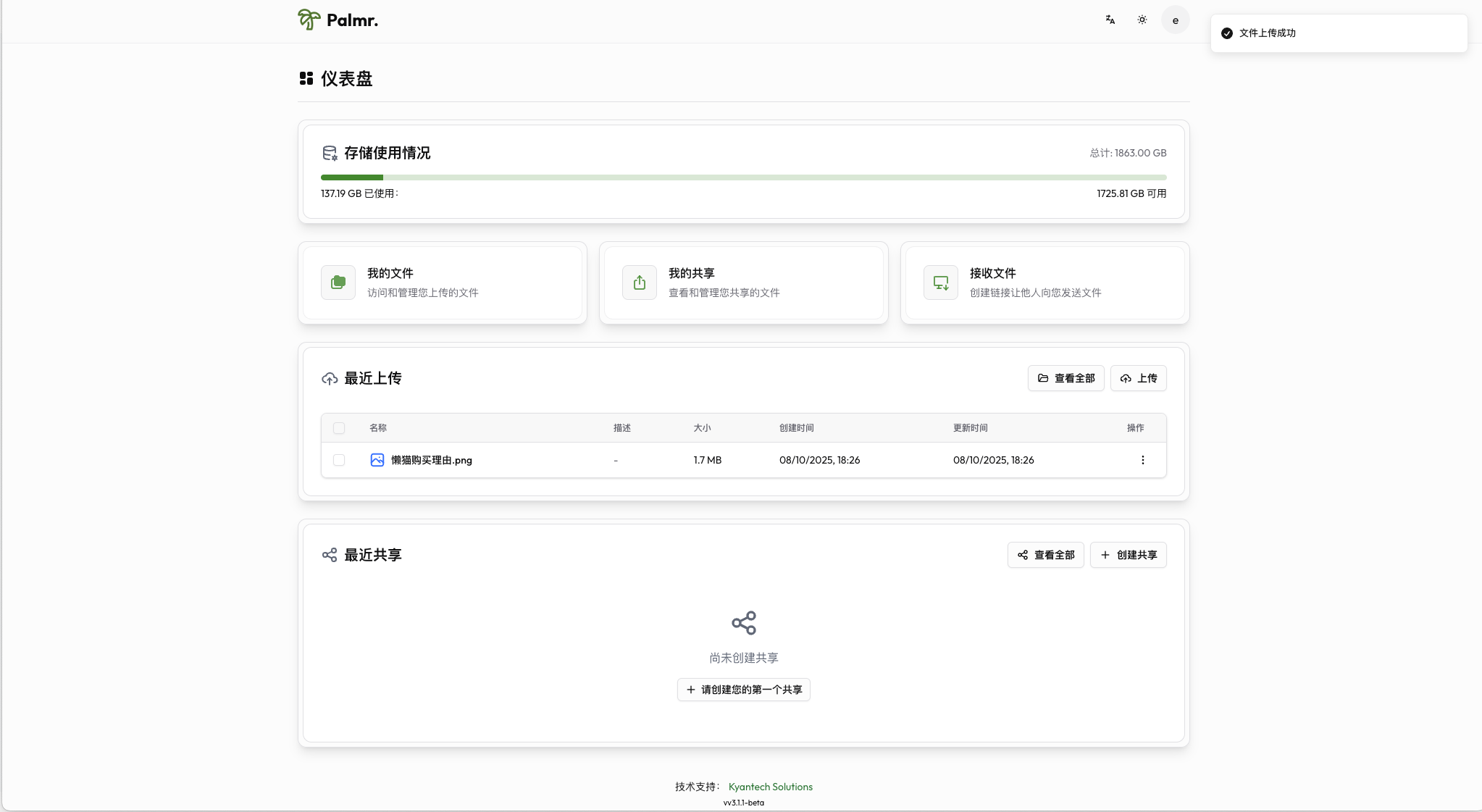Click the image file icon for 懒猫购买理由.png
The image size is (1482, 812).
[377, 460]
